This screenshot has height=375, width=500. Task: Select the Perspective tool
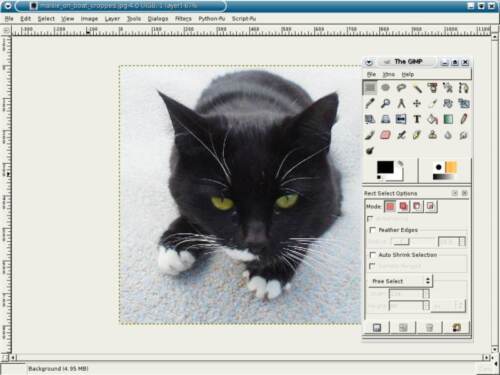coord(385,119)
